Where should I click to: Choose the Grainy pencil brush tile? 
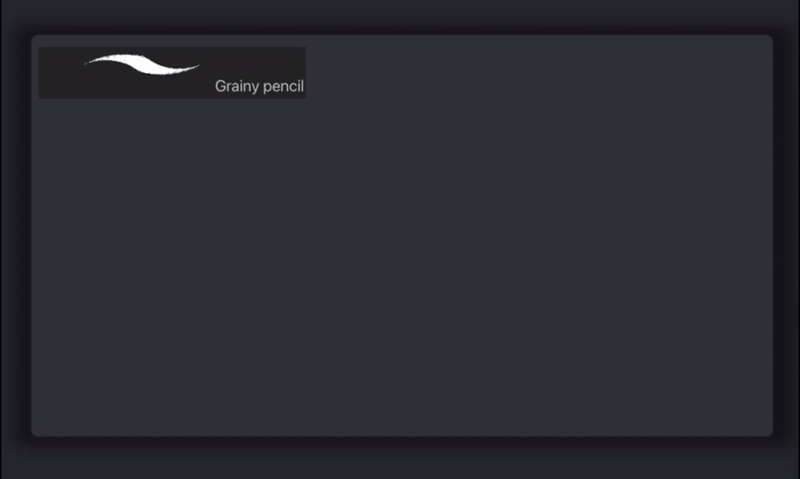click(x=172, y=72)
